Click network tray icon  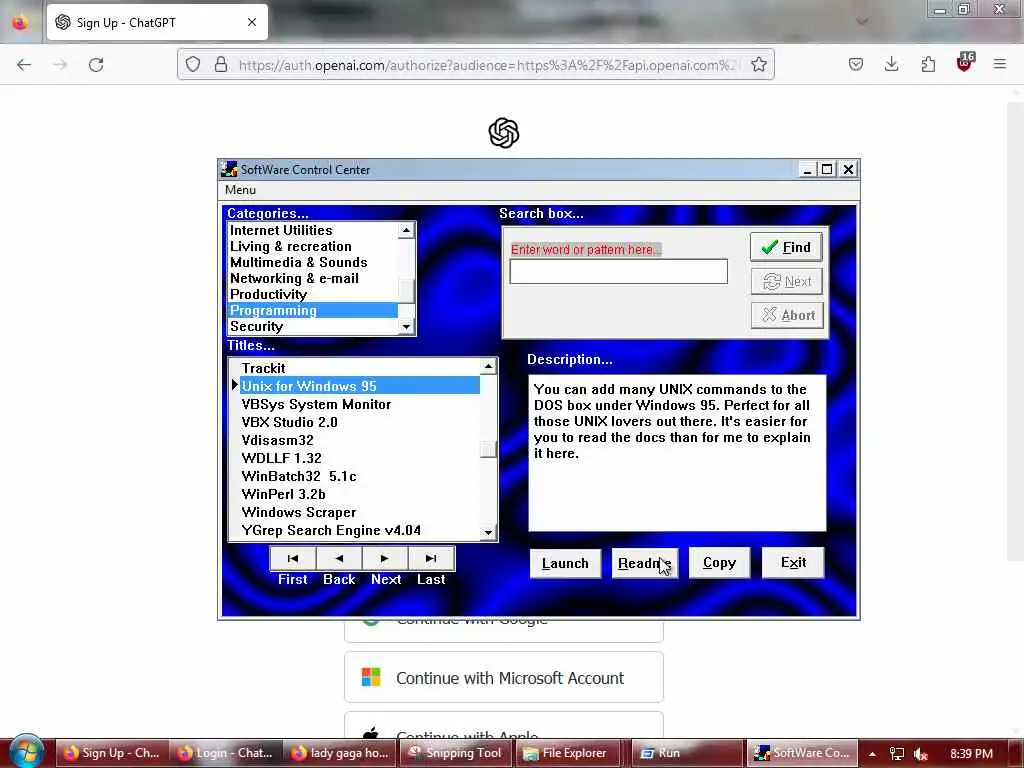[x=896, y=754]
